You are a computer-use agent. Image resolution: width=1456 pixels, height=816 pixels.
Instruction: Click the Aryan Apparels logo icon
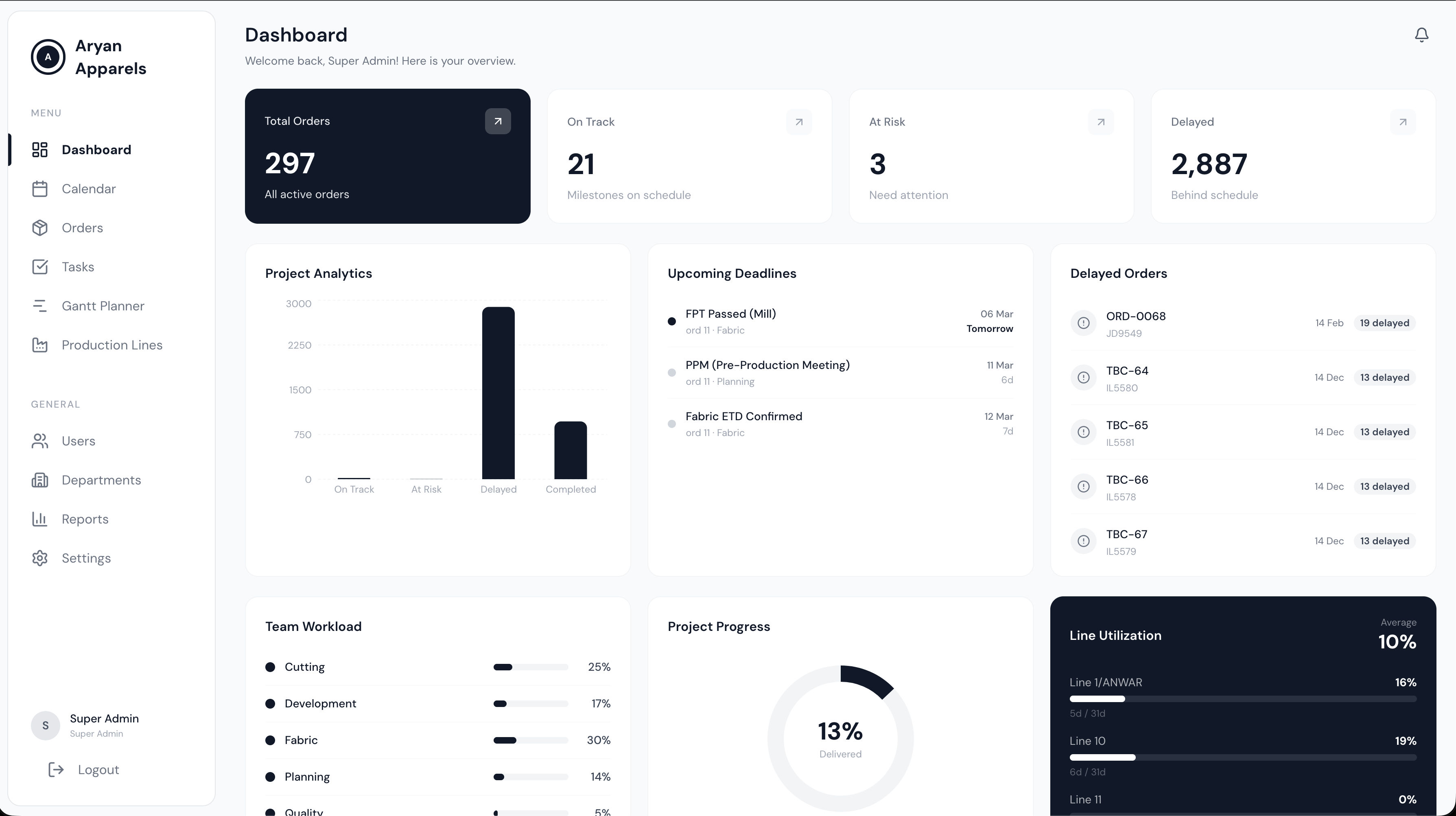(x=48, y=57)
